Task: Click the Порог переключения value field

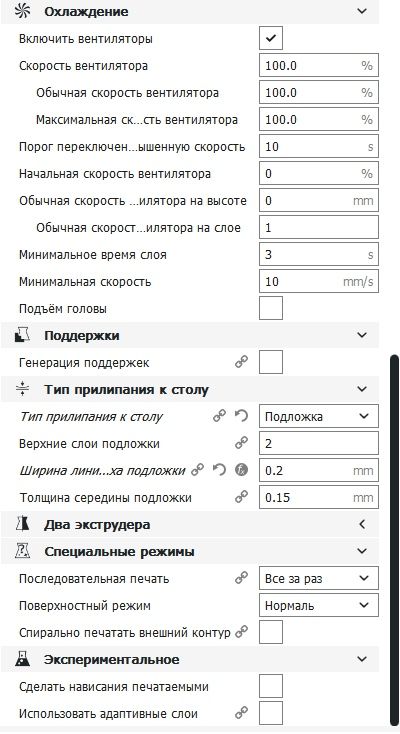Action: click(319, 147)
